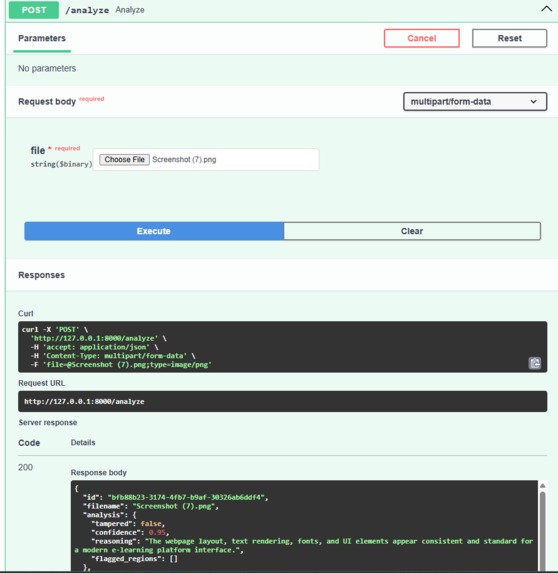This screenshot has height=573, width=558.
Task: Click the Curl label
Action: 26,314
